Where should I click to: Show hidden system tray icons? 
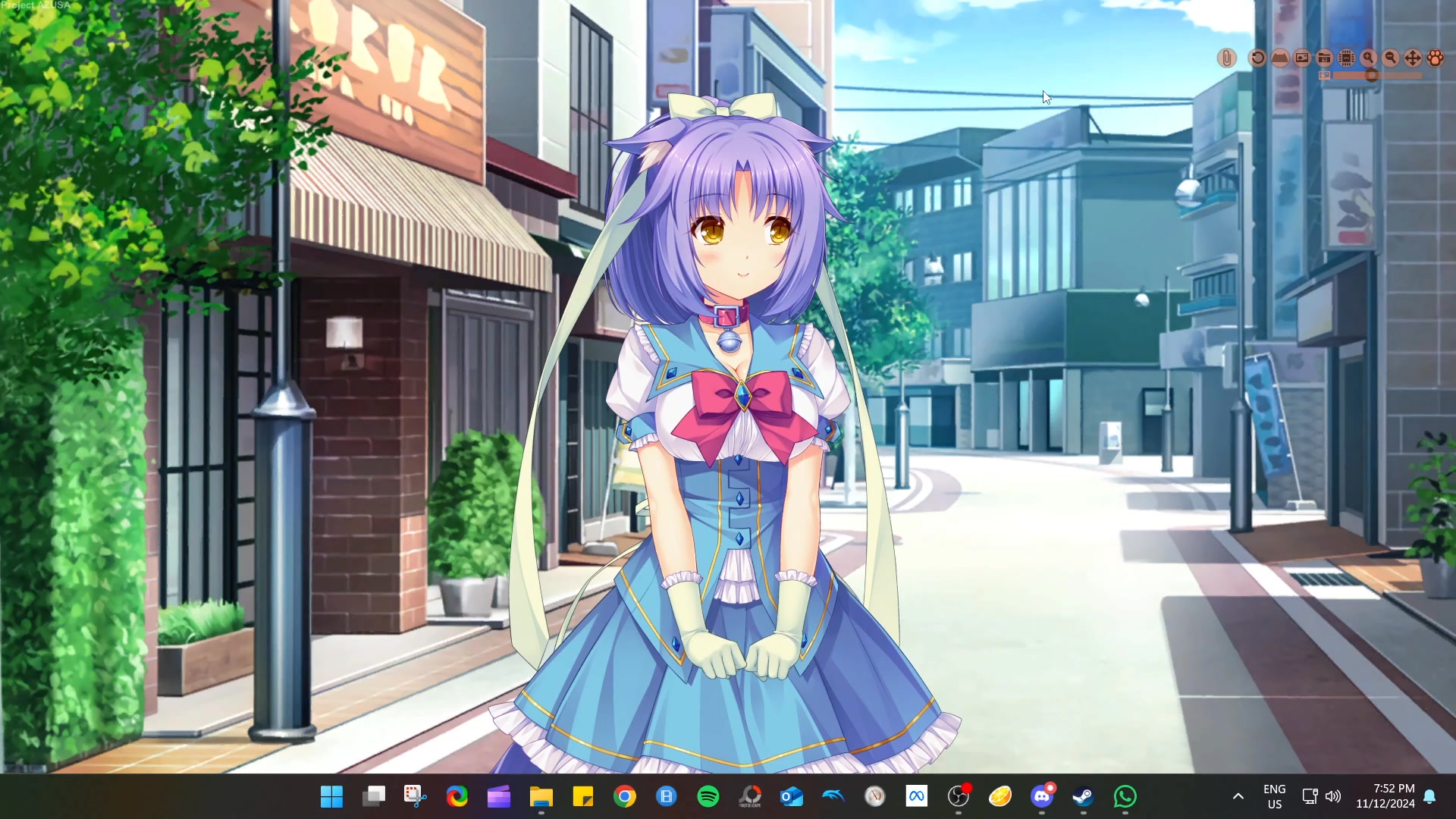point(1238,796)
